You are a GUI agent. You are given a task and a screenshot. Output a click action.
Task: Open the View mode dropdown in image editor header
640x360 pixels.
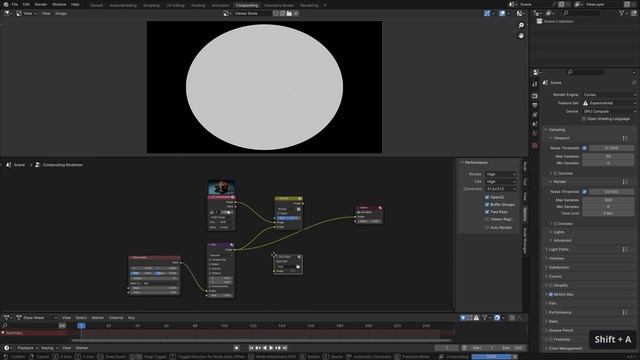pos(27,13)
